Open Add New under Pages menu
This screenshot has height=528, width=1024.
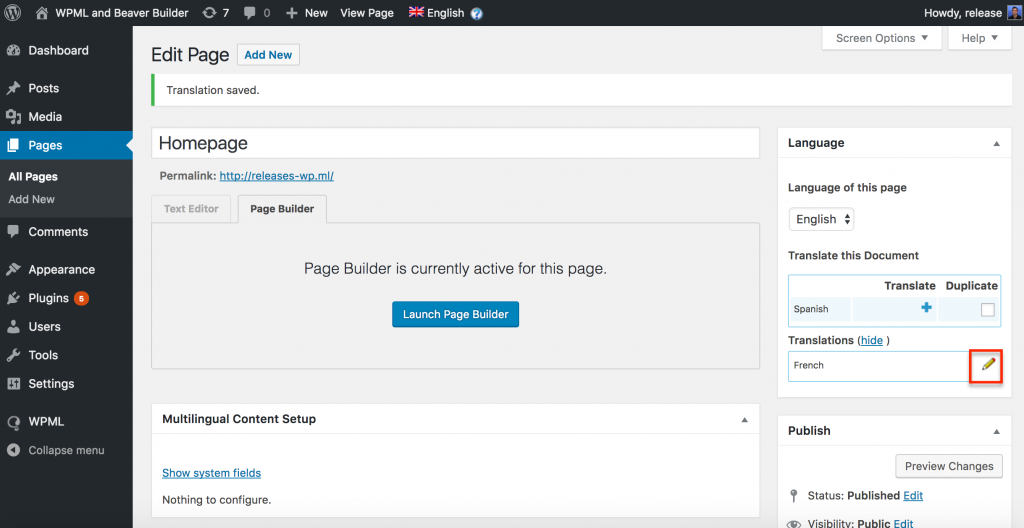click(31, 199)
